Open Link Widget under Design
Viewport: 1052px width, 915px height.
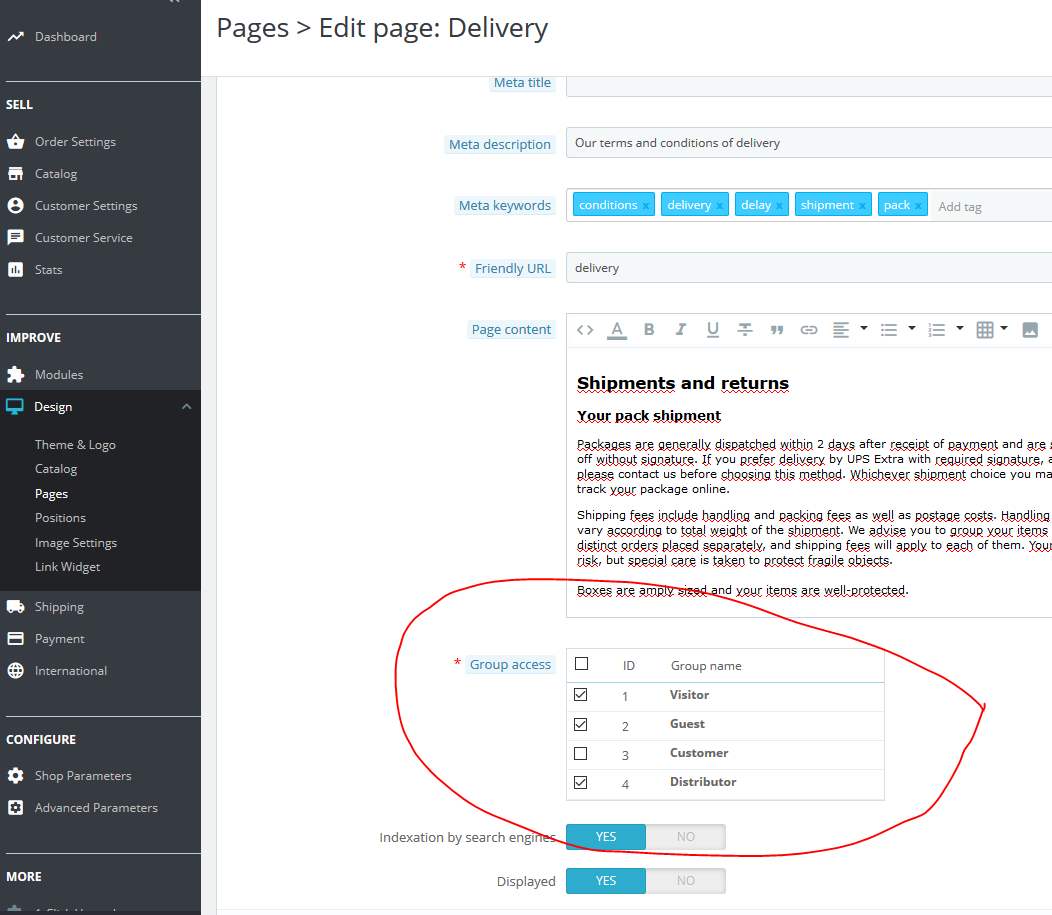click(x=67, y=567)
